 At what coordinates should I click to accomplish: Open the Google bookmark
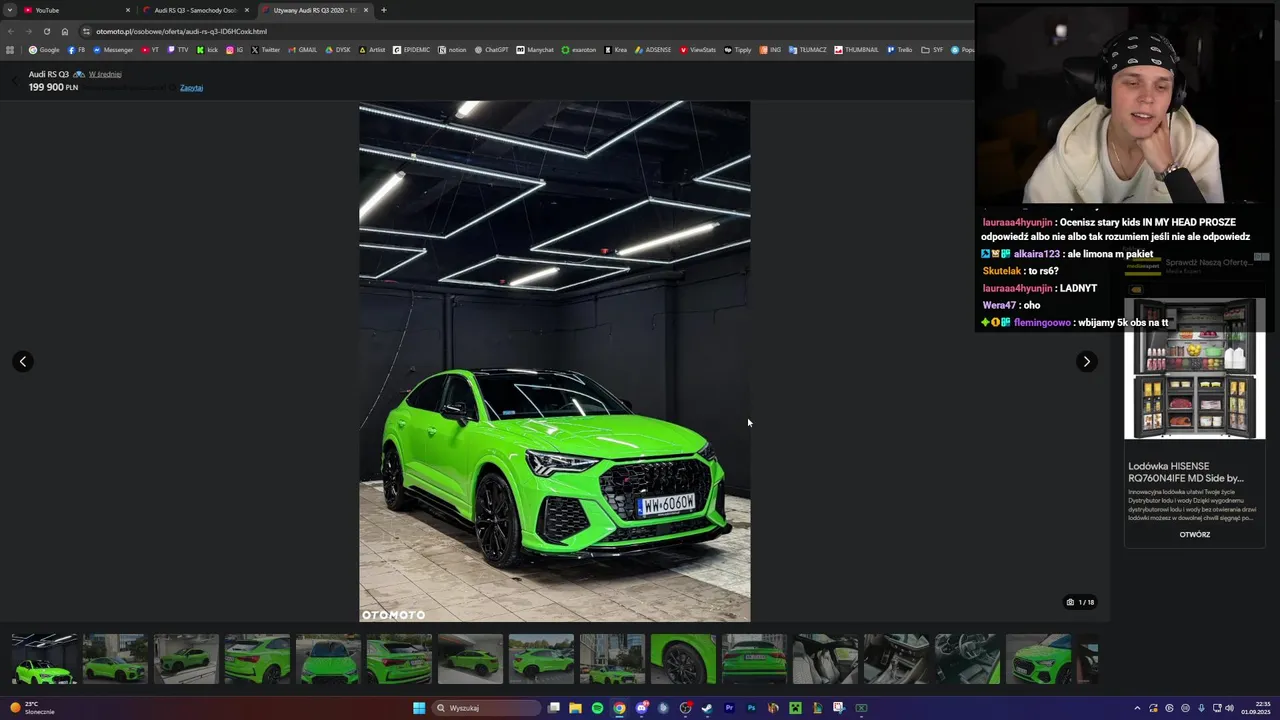[44, 50]
